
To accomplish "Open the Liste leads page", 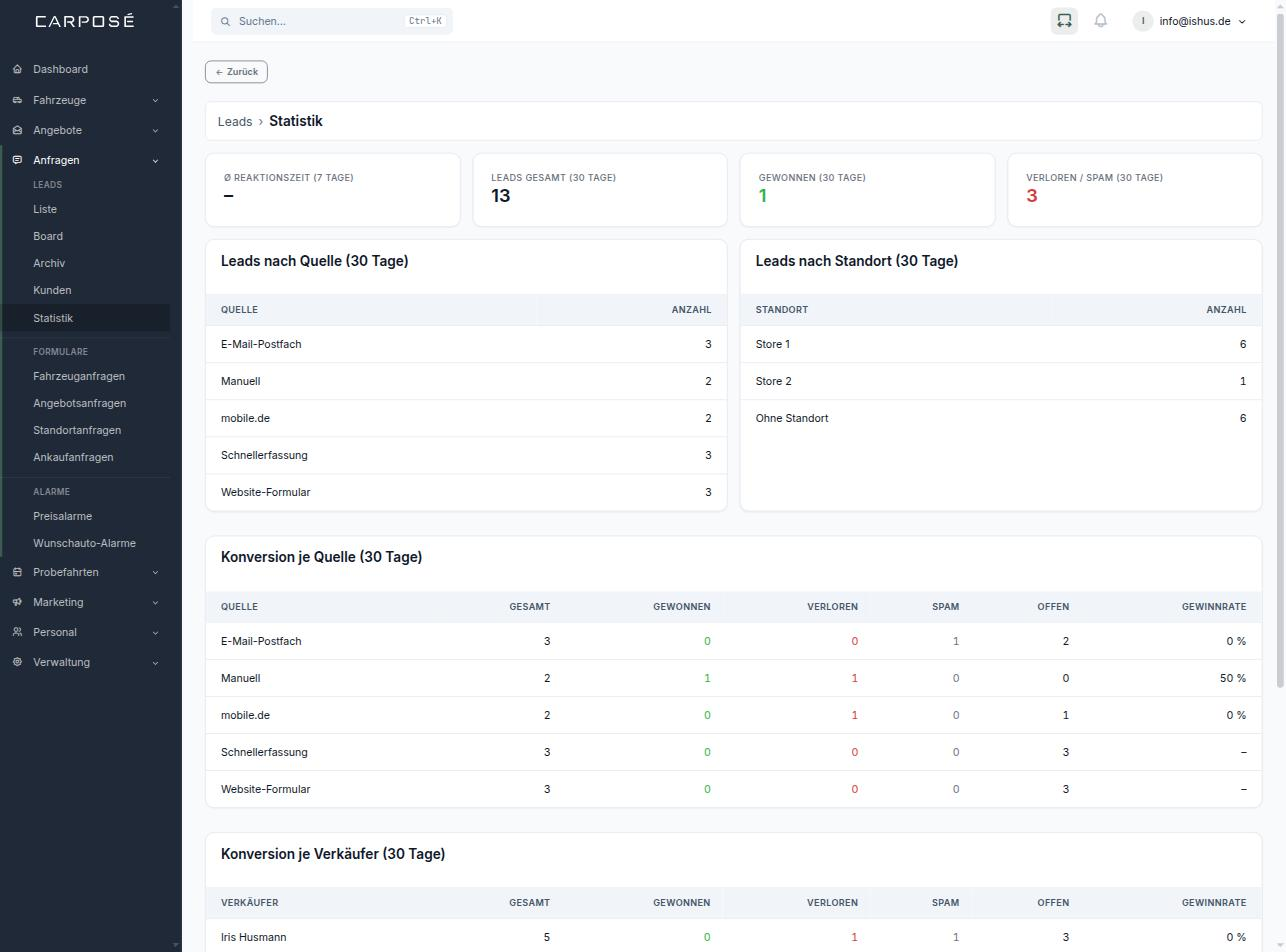I will (x=45, y=209).
